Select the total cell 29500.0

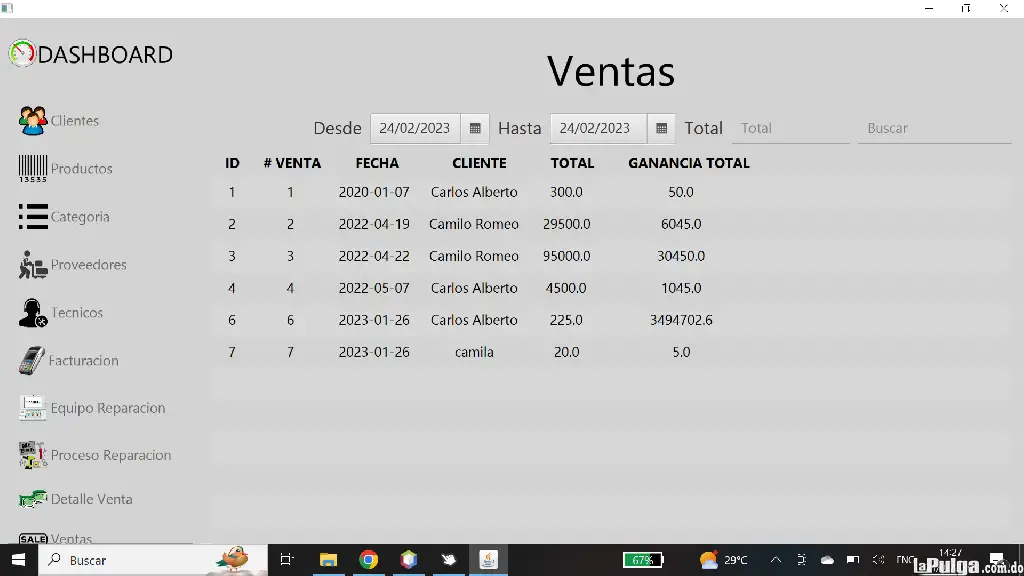pos(566,224)
